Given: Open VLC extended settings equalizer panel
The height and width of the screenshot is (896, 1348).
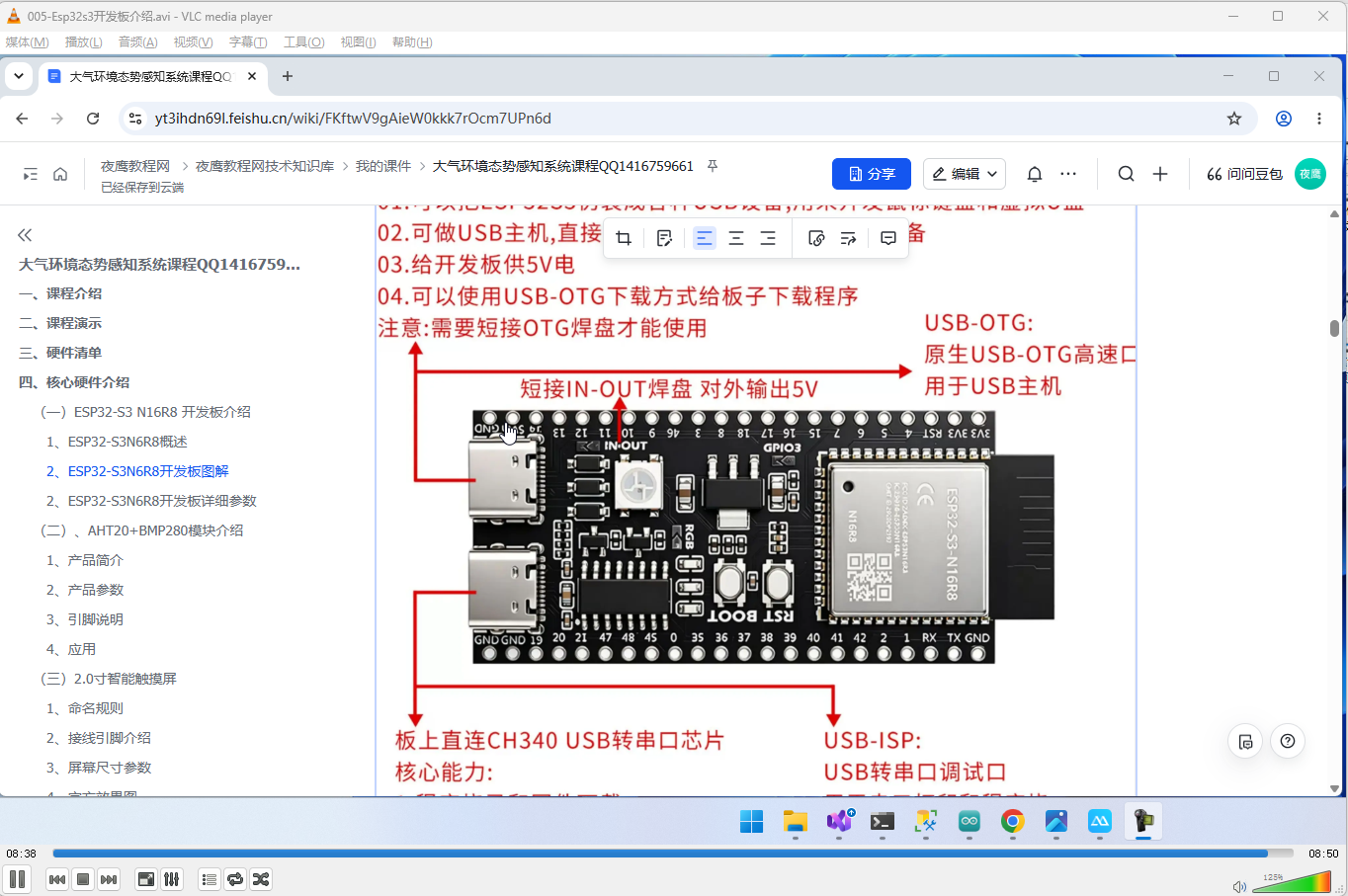Looking at the screenshot, I should pyautogui.click(x=172, y=879).
